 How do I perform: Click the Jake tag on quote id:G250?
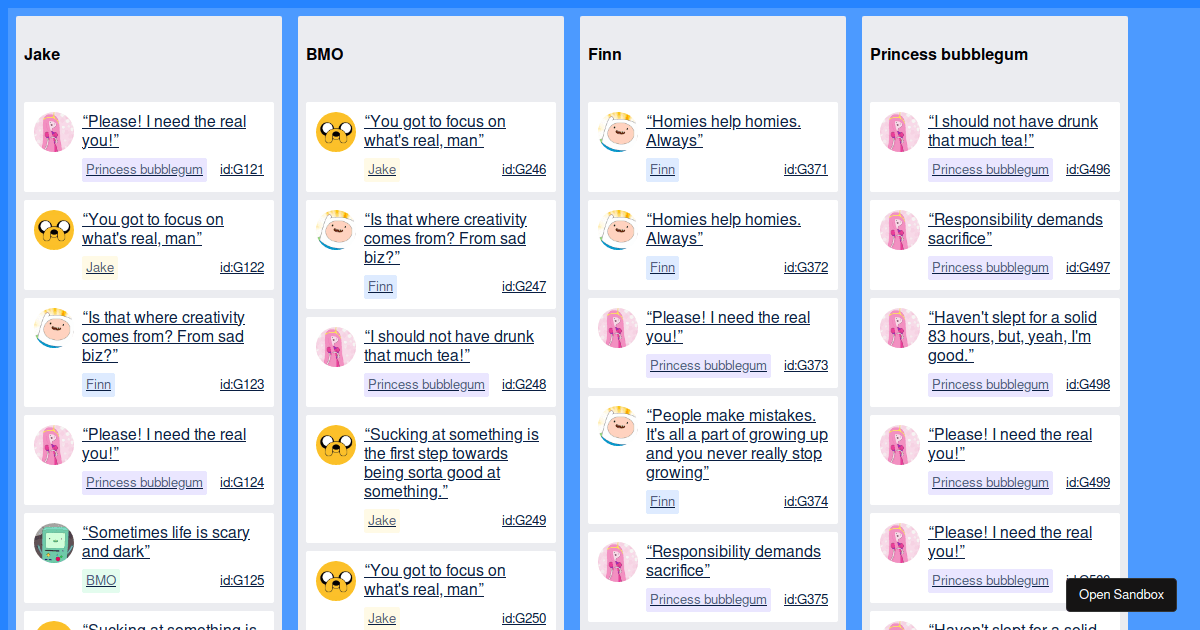coord(382,618)
